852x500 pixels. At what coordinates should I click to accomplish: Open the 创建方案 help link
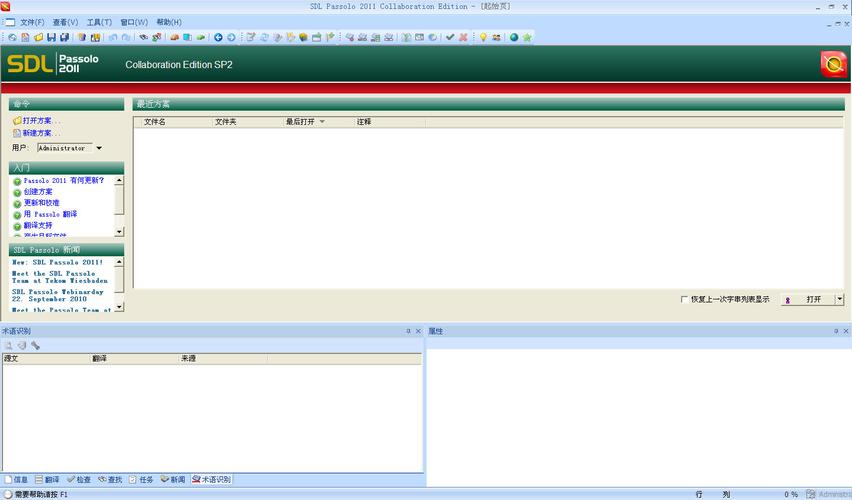click(x=38, y=192)
